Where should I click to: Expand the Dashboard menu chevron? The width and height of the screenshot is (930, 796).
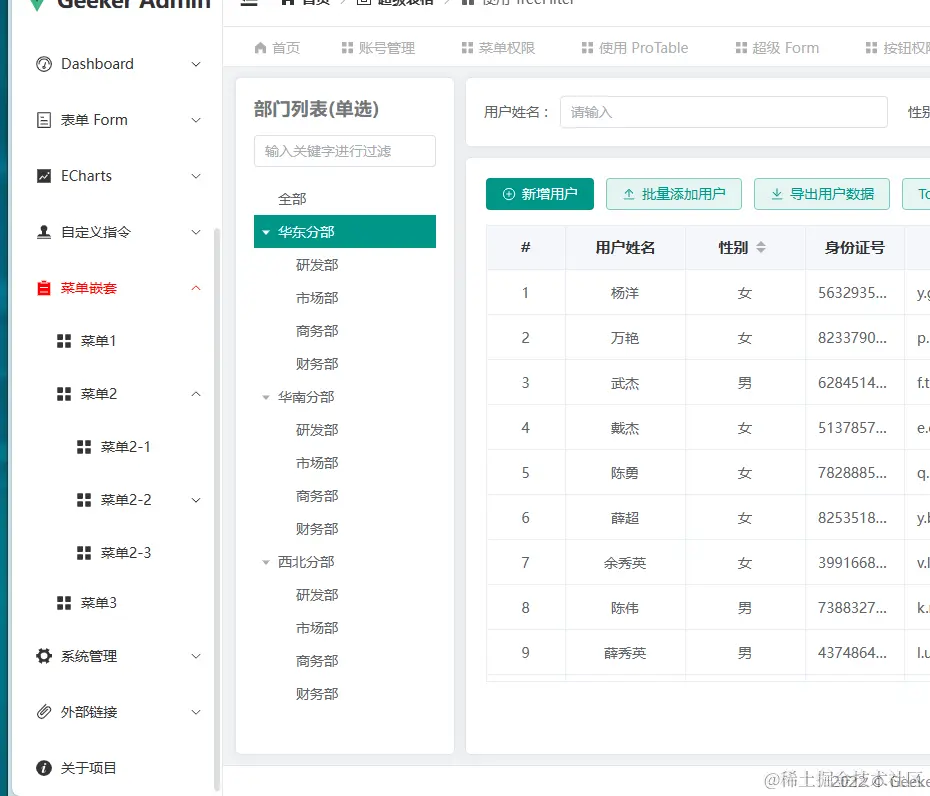tap(196, 64)
